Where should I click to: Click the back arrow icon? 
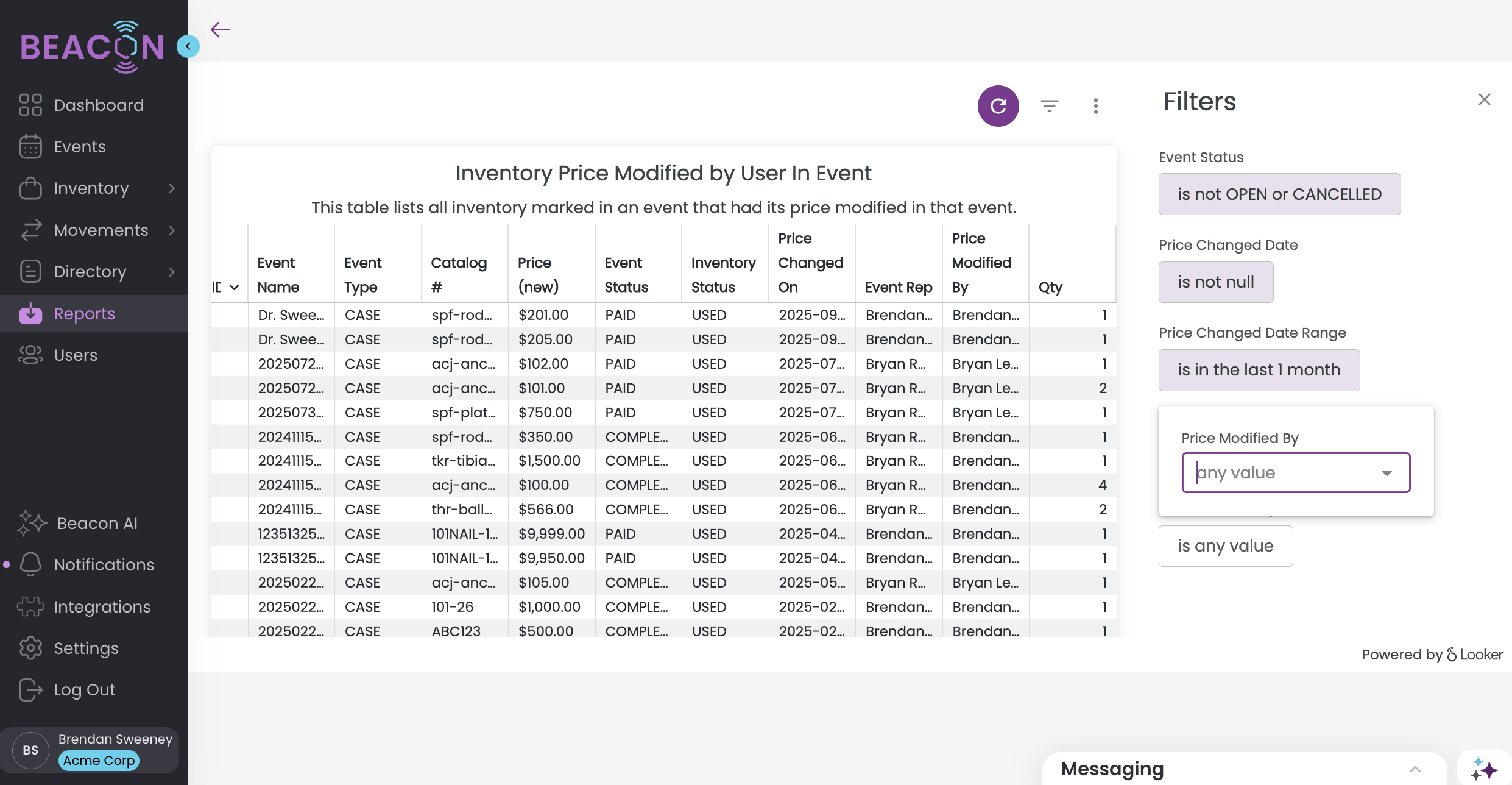(x=220, y=29)
